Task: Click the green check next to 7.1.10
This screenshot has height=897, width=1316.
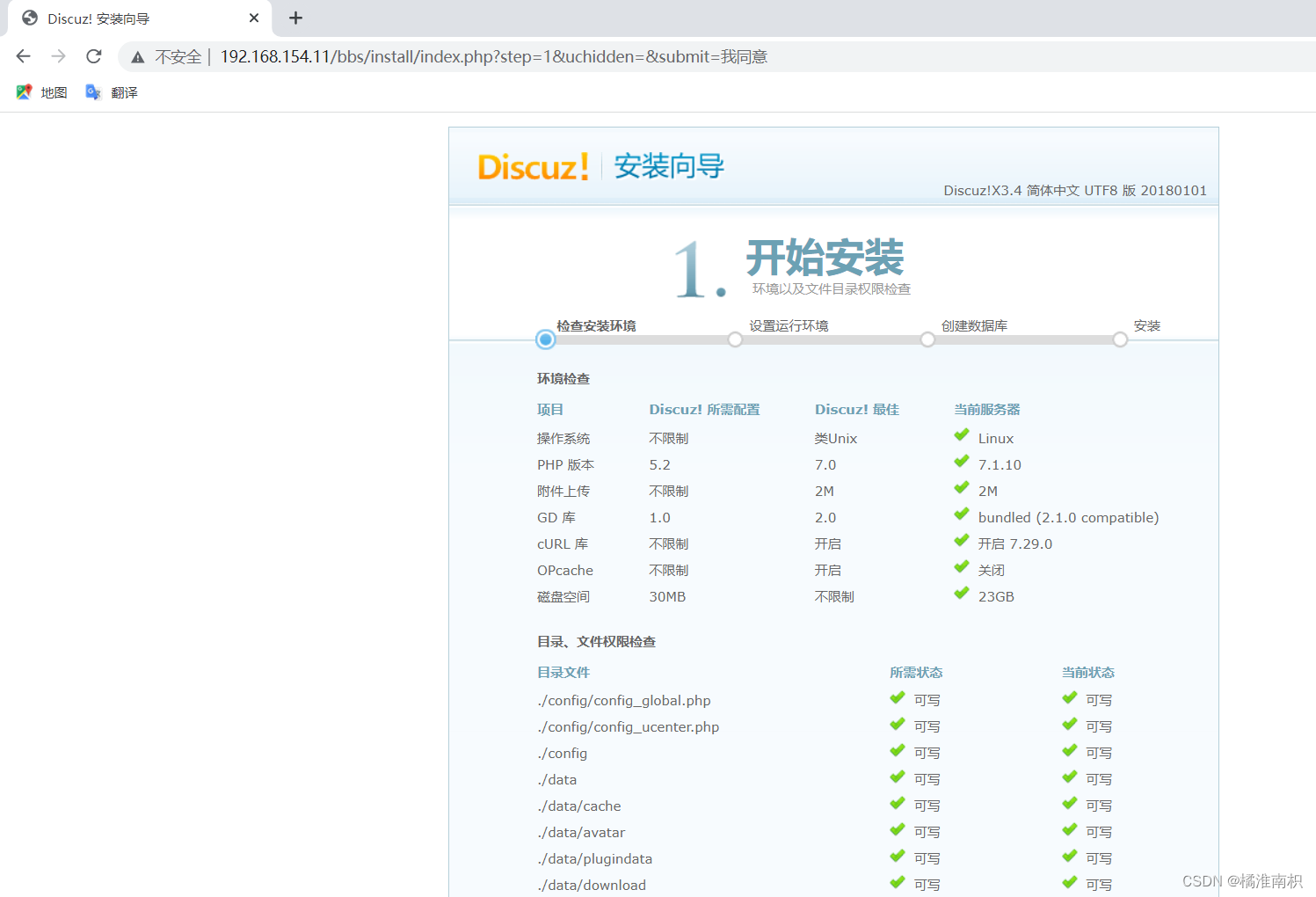Action: point(962,461)
